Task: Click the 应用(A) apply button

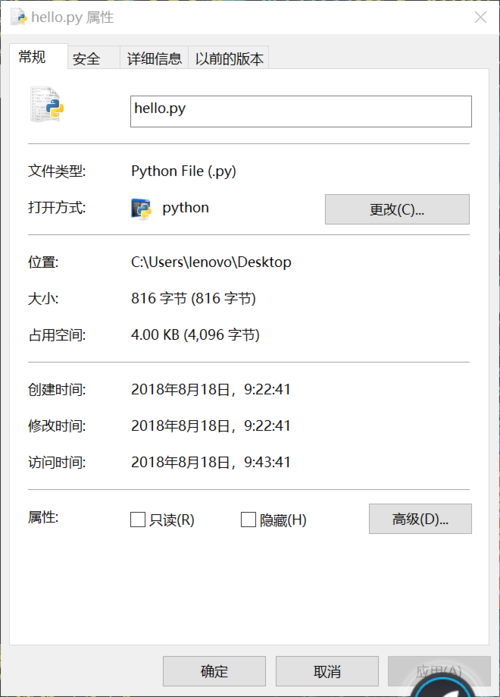Action: coord(439,671)
